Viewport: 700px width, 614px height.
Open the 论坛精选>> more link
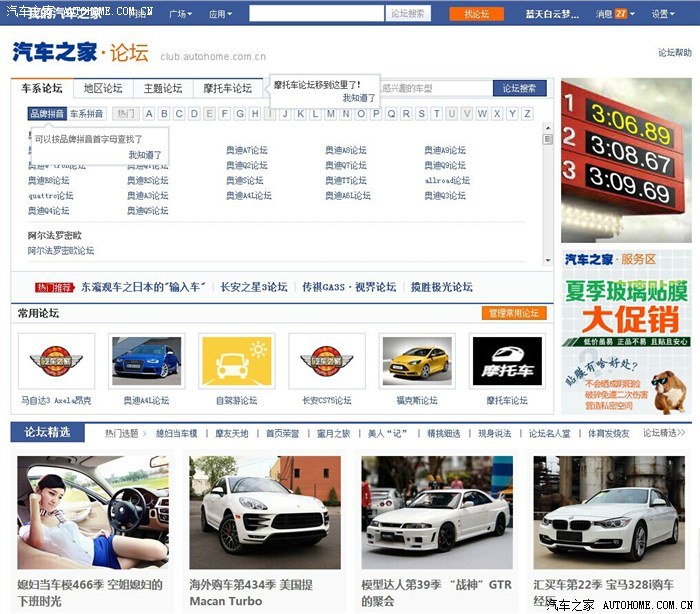tap(664, 433)
